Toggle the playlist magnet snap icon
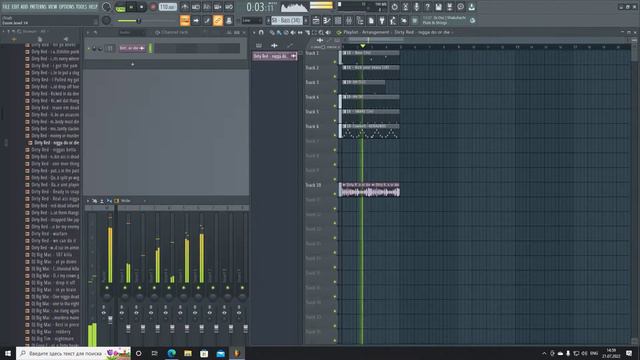 261,33
